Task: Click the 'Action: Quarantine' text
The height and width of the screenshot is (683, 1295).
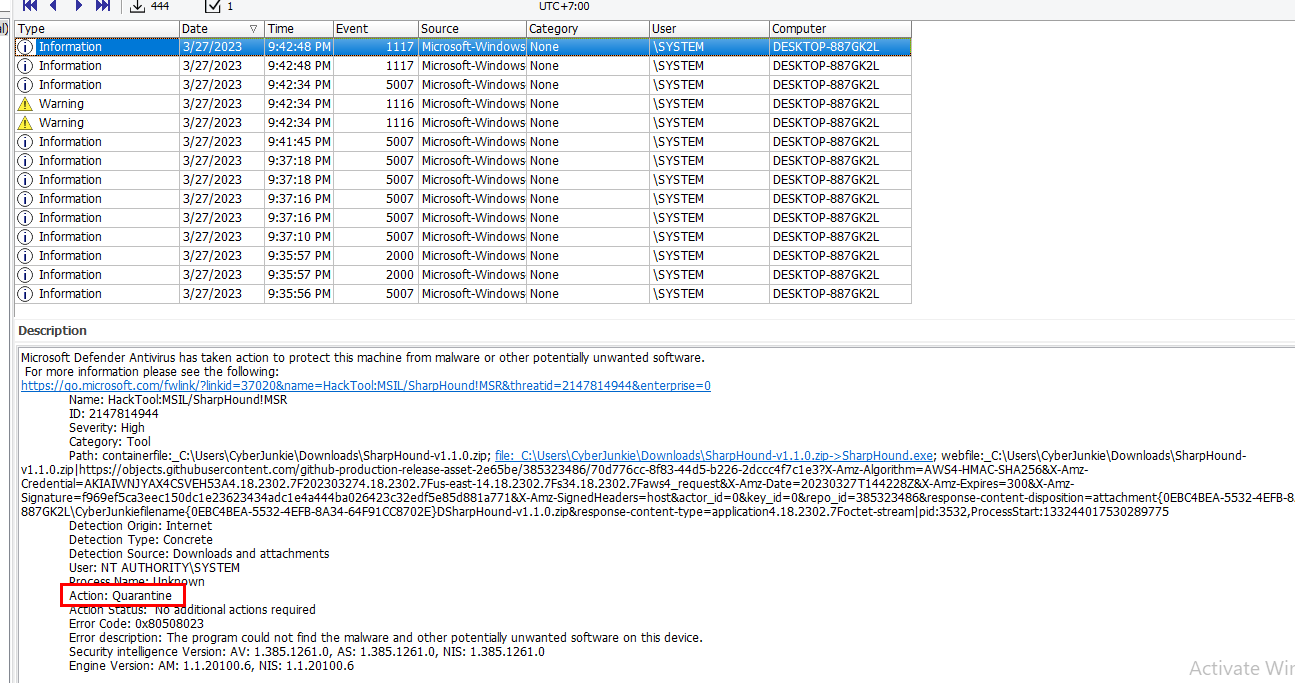Action: click(120, 595)
